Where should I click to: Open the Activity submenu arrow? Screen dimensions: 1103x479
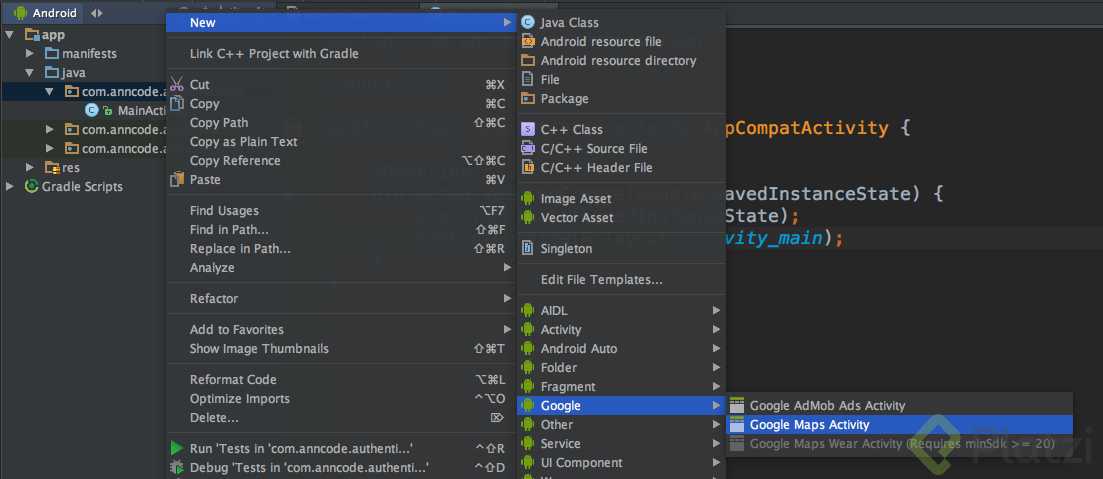click(716, 329)
